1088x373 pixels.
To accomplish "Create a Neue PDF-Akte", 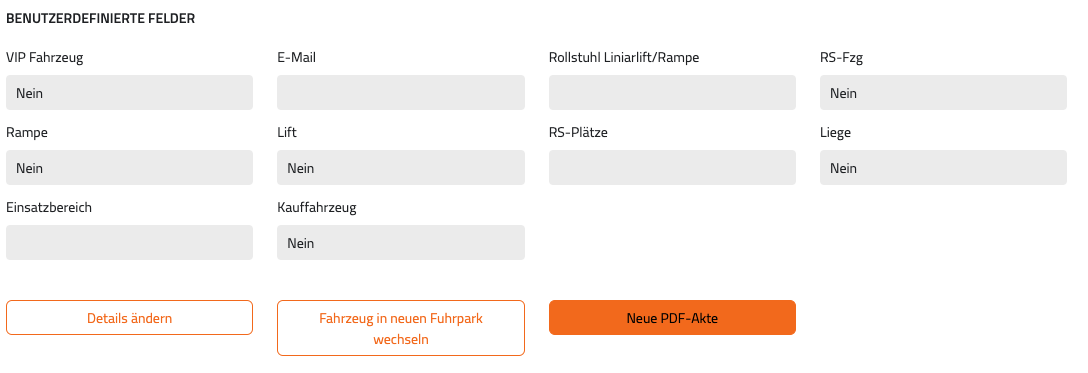I will (672, 318).
